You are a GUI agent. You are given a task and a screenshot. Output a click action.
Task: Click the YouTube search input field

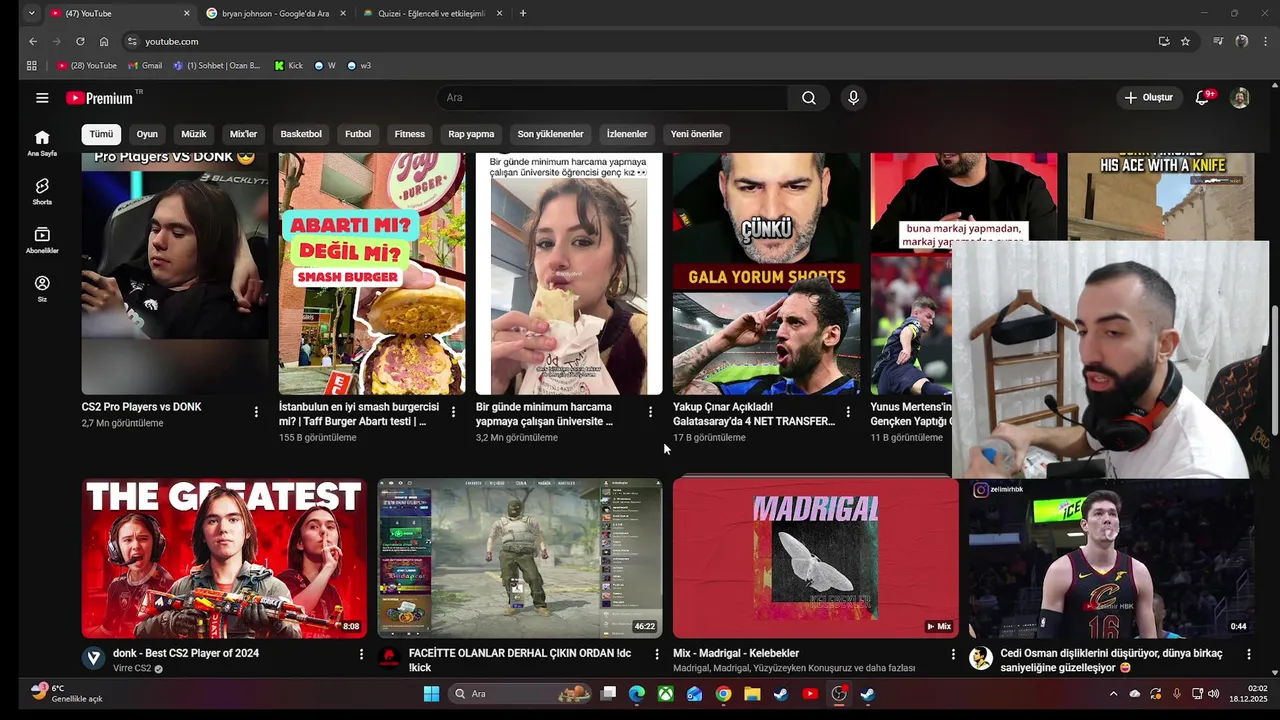(612, 98)
